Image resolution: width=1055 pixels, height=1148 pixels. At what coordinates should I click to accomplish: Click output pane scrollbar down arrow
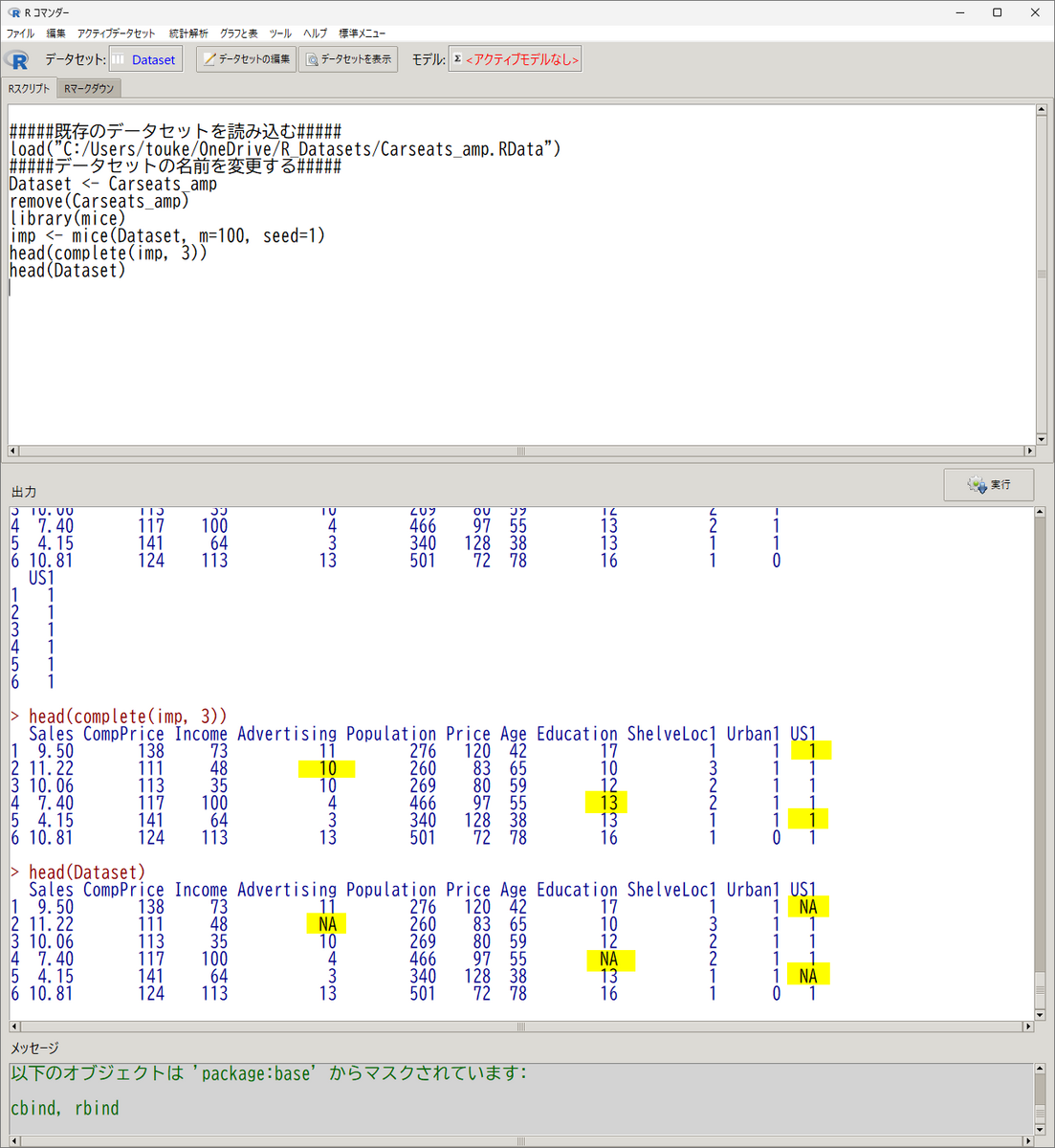(1042, 1015)
